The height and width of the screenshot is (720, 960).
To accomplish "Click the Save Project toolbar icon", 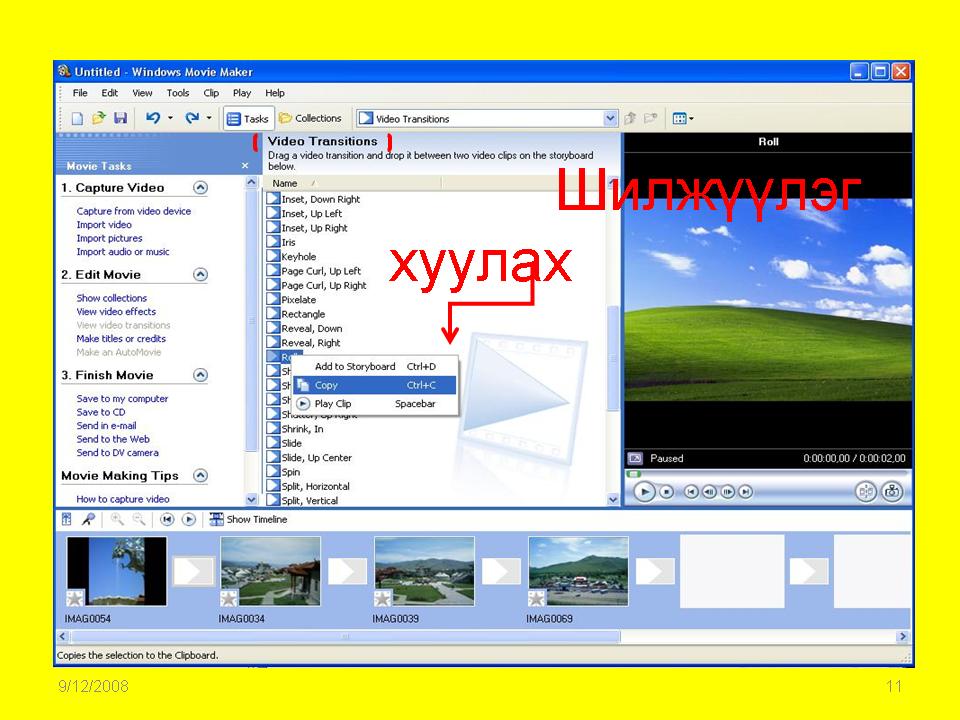I will click(120, 118).
